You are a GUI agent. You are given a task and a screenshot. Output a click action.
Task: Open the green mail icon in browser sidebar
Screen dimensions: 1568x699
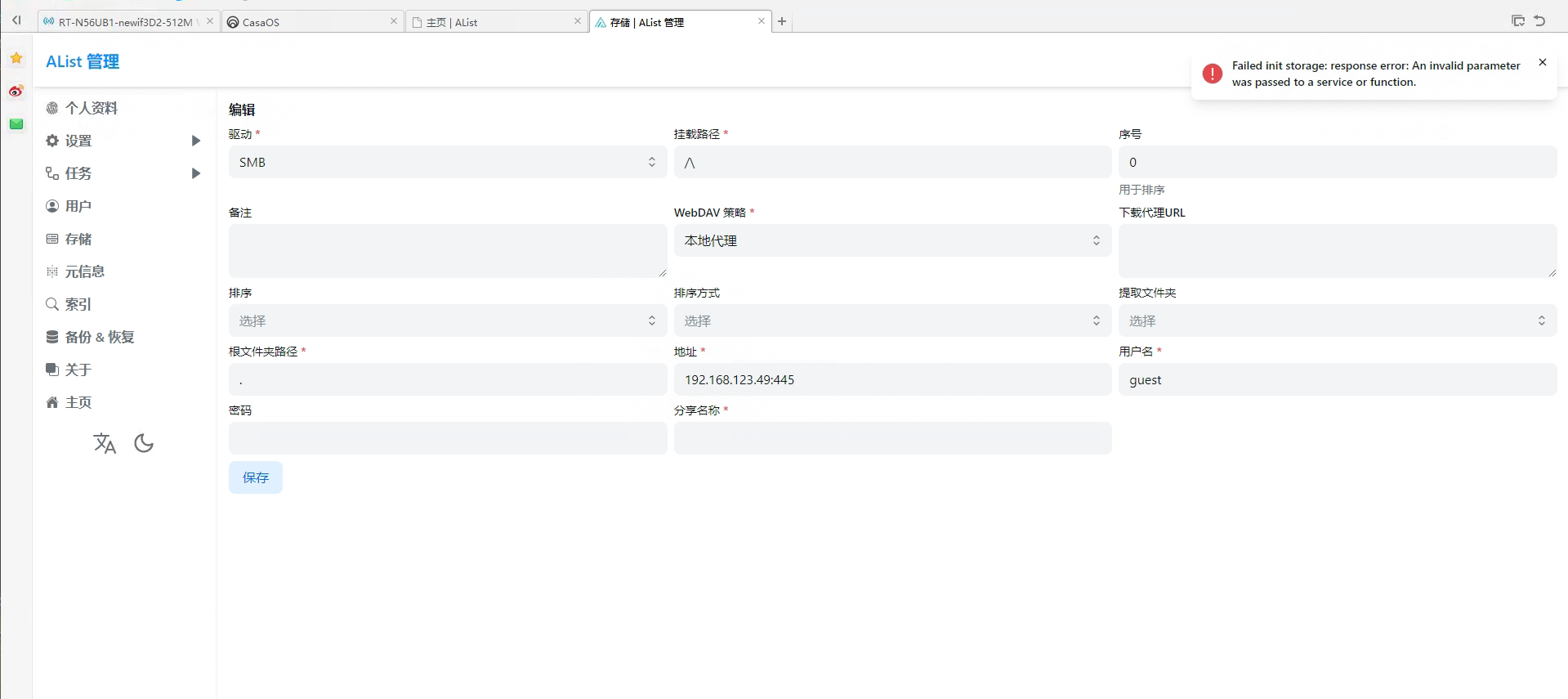pyautogui.click(x=16, y=124)
